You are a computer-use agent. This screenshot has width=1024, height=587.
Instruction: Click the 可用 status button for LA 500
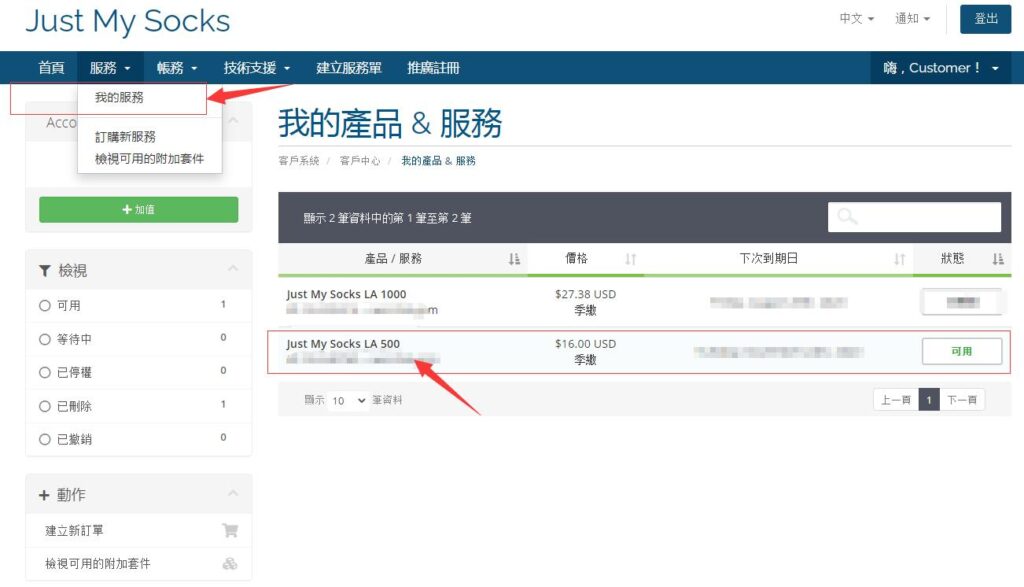(962, 351)
